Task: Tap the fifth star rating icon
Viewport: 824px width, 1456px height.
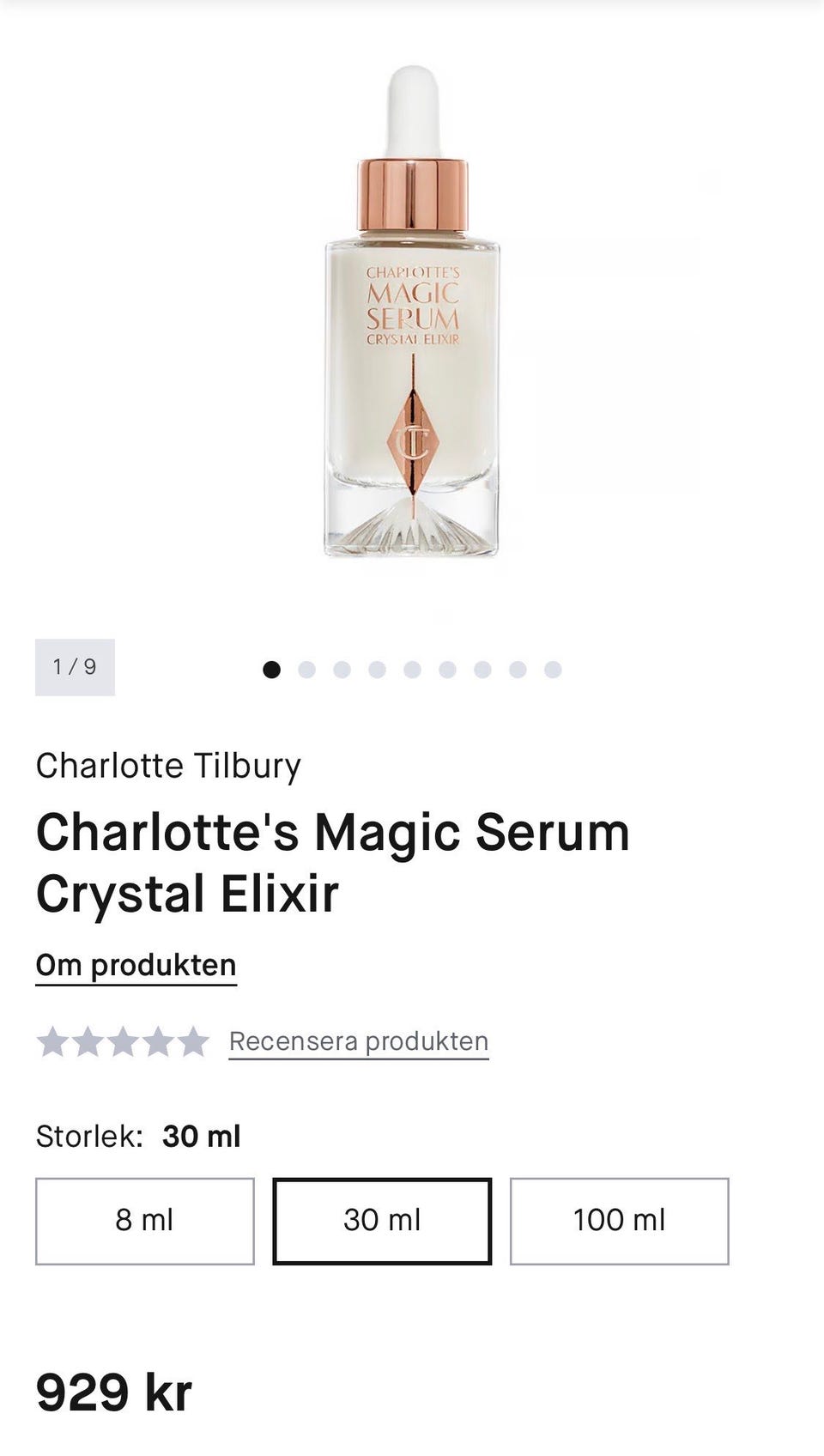Action: [193, 1041]
